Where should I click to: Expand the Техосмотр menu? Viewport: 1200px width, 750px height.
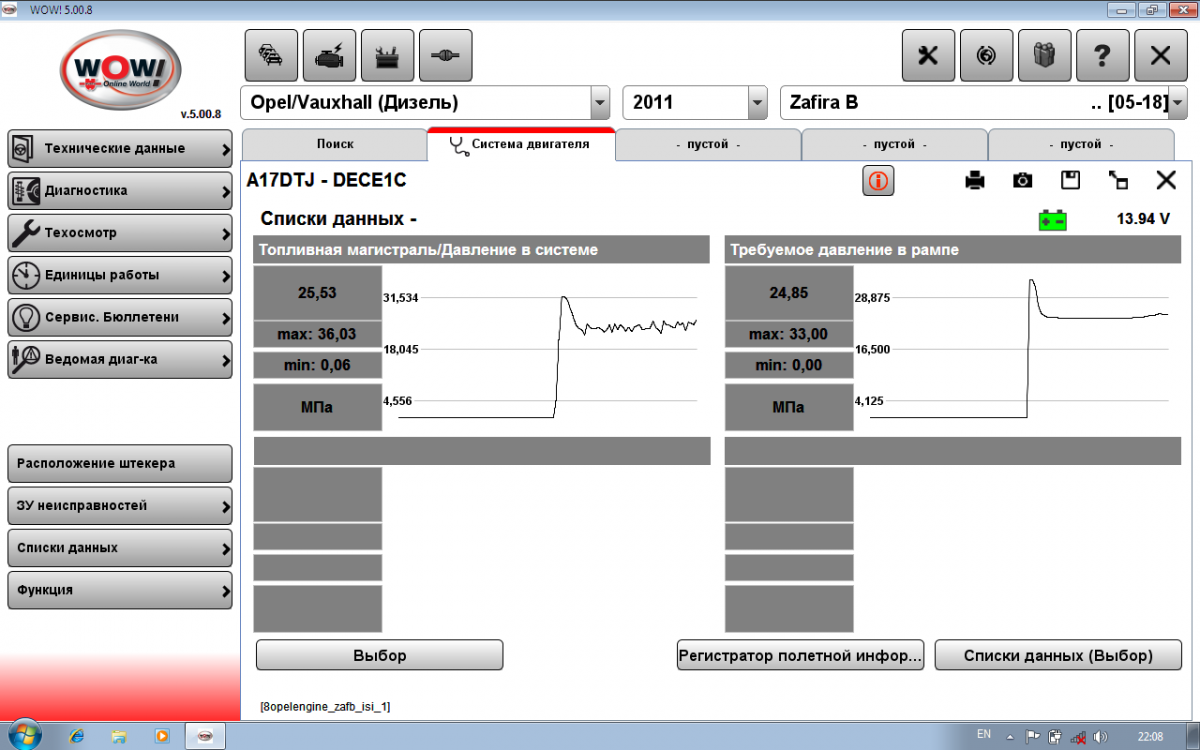pos(120,233)
